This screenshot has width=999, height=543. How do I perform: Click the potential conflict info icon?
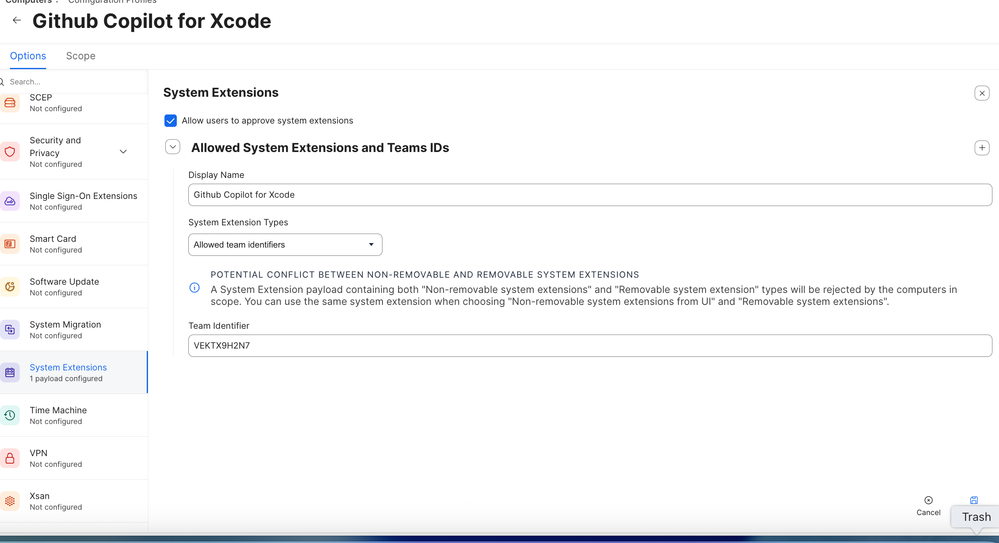194,288
